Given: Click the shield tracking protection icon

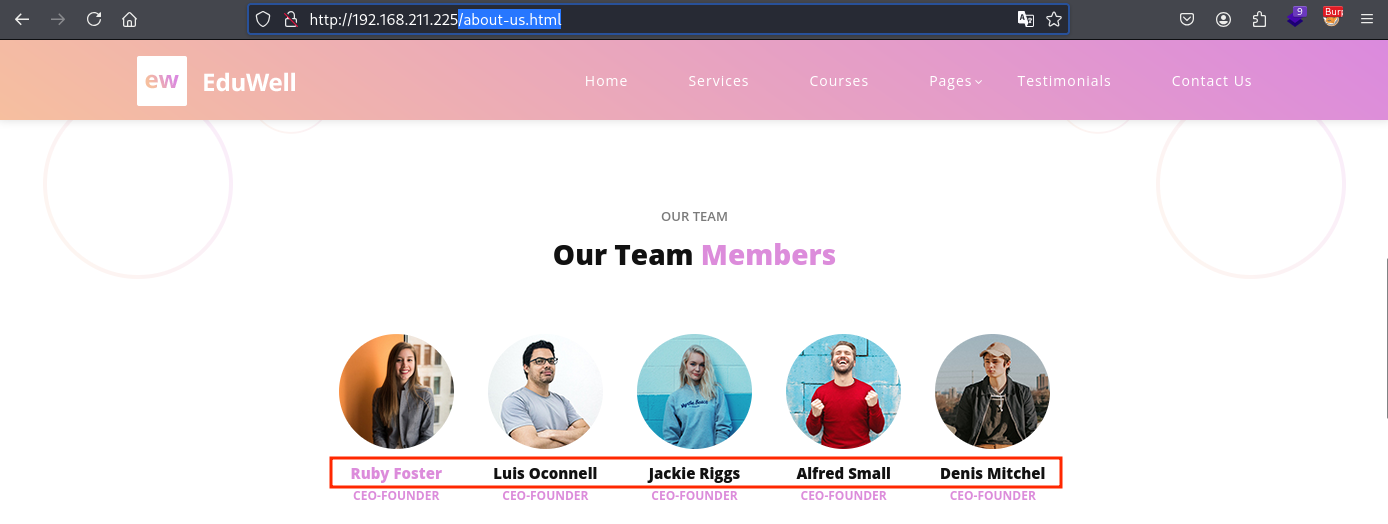Looking at the screenshot, I should (x=263, y=19).
